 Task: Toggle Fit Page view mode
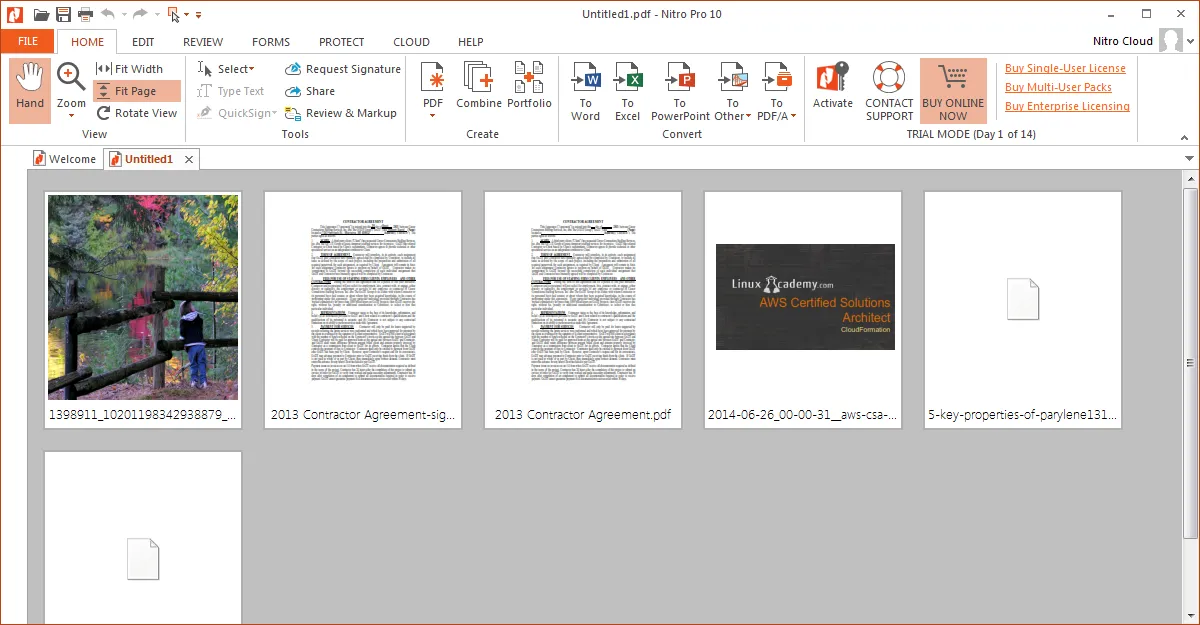point(136,90)
